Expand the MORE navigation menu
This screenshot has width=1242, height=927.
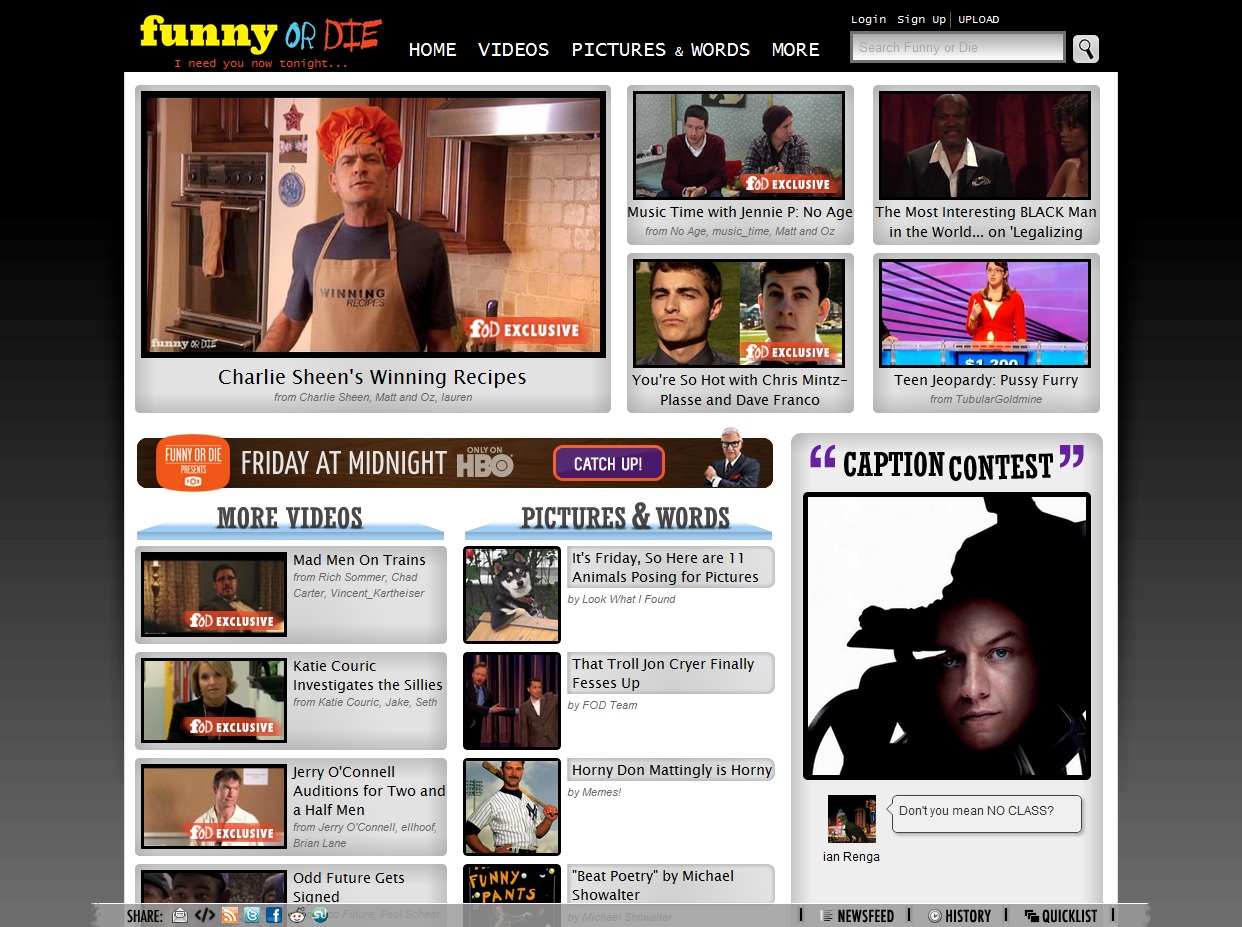pyautogui.click(x=795, y=50)
